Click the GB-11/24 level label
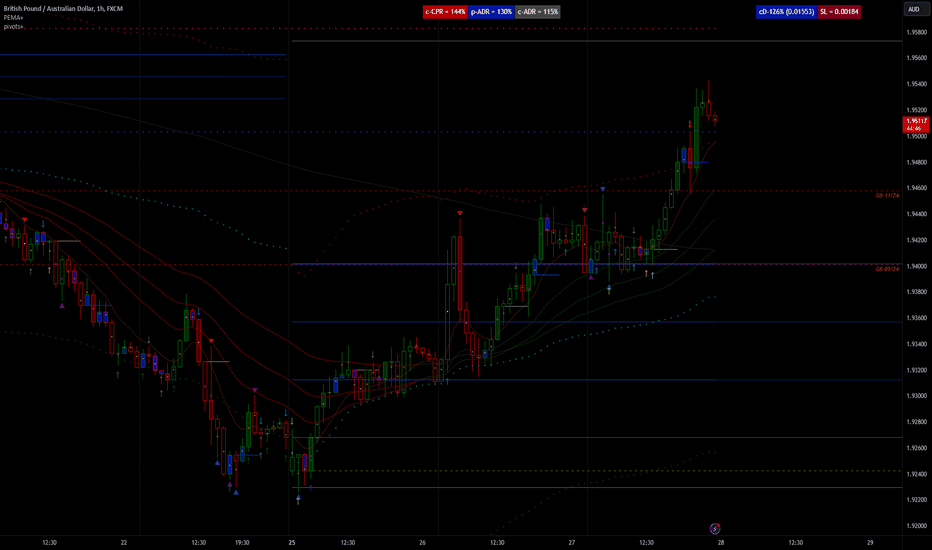 pos(887,195)
